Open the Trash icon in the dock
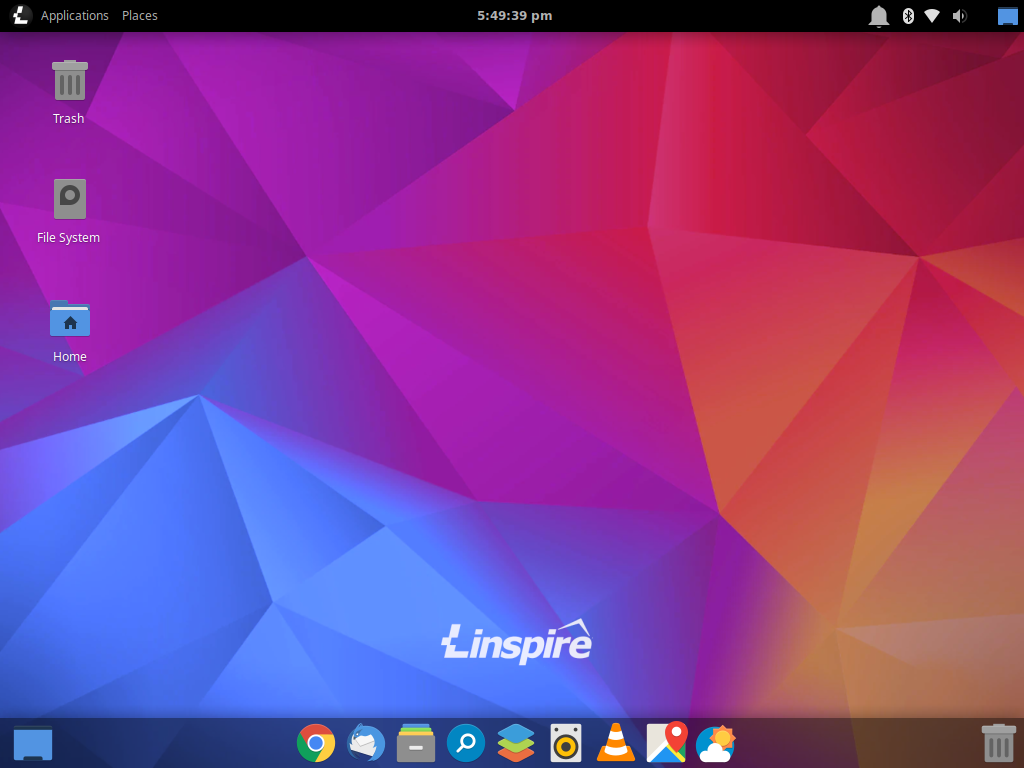The image size is (1024, 768). [x=998, y=743]
